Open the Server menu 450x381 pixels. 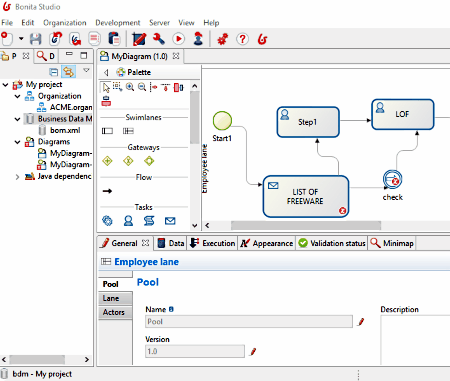[159, 23]
